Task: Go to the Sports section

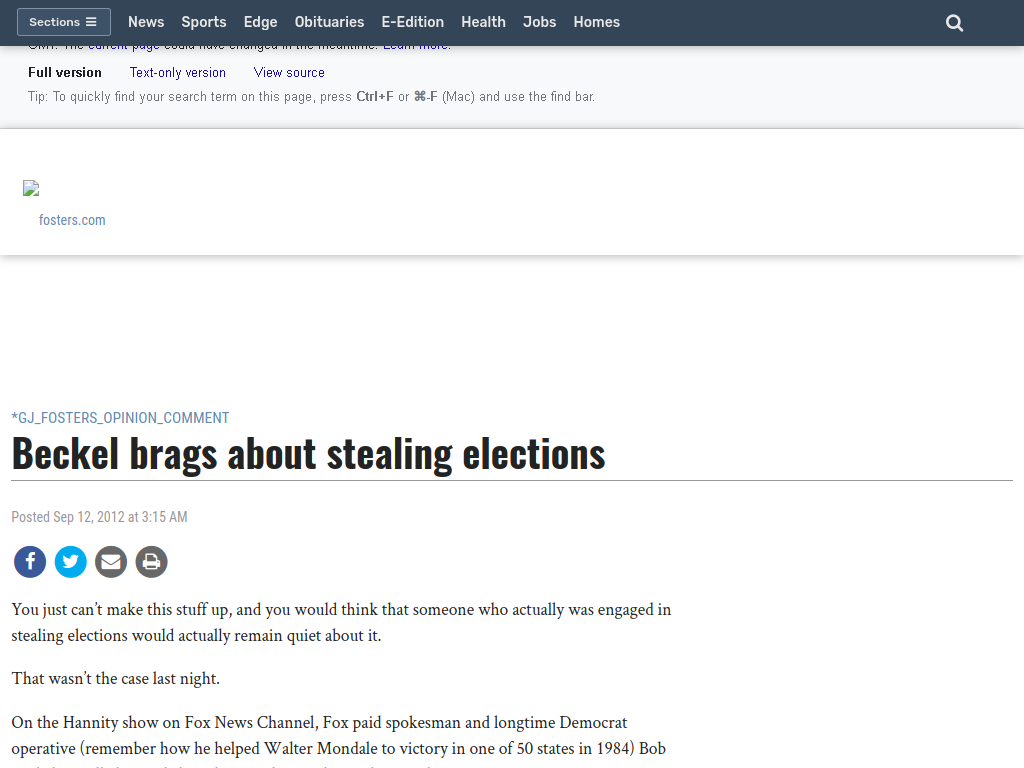Action: point(204,22)
